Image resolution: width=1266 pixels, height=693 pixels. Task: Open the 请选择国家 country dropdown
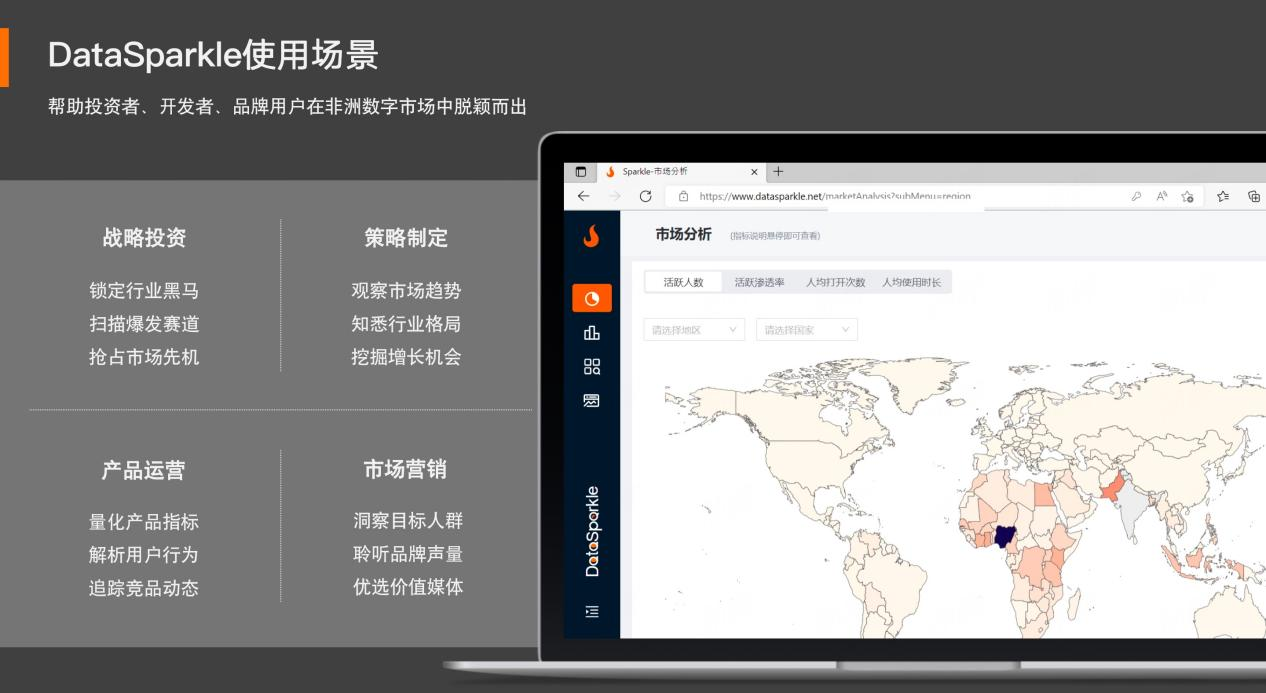point(807,328)
